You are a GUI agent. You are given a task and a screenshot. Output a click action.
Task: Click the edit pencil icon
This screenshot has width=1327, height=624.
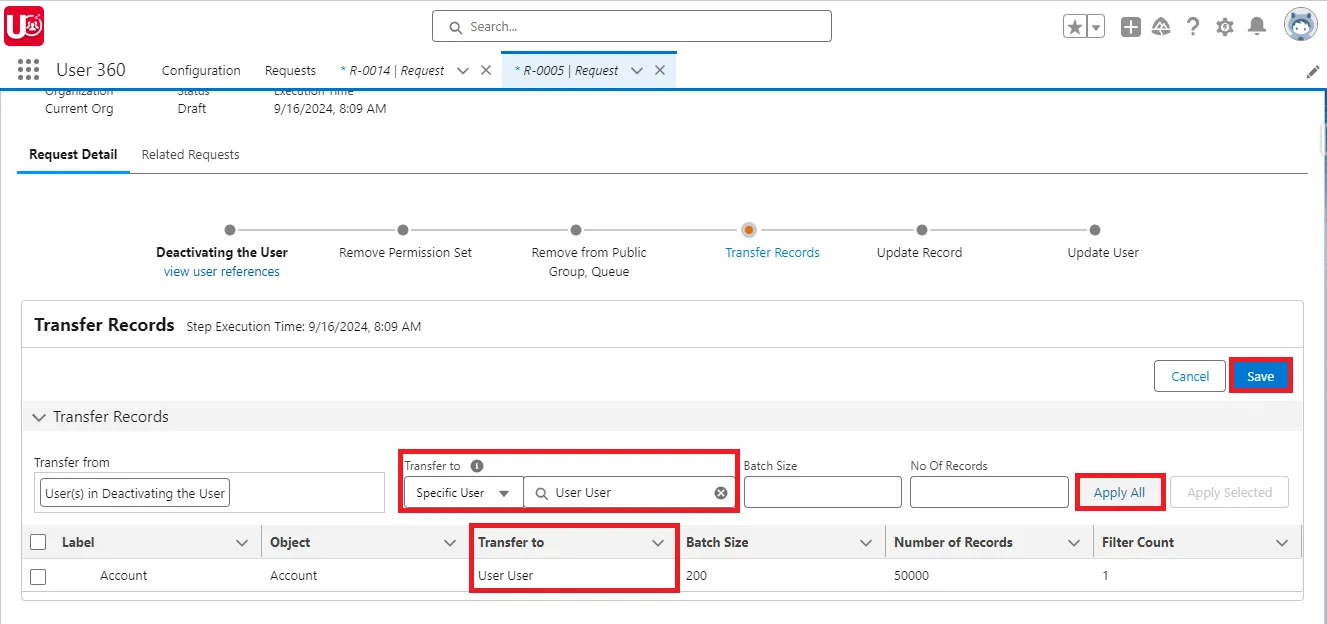click(1312, 71)
